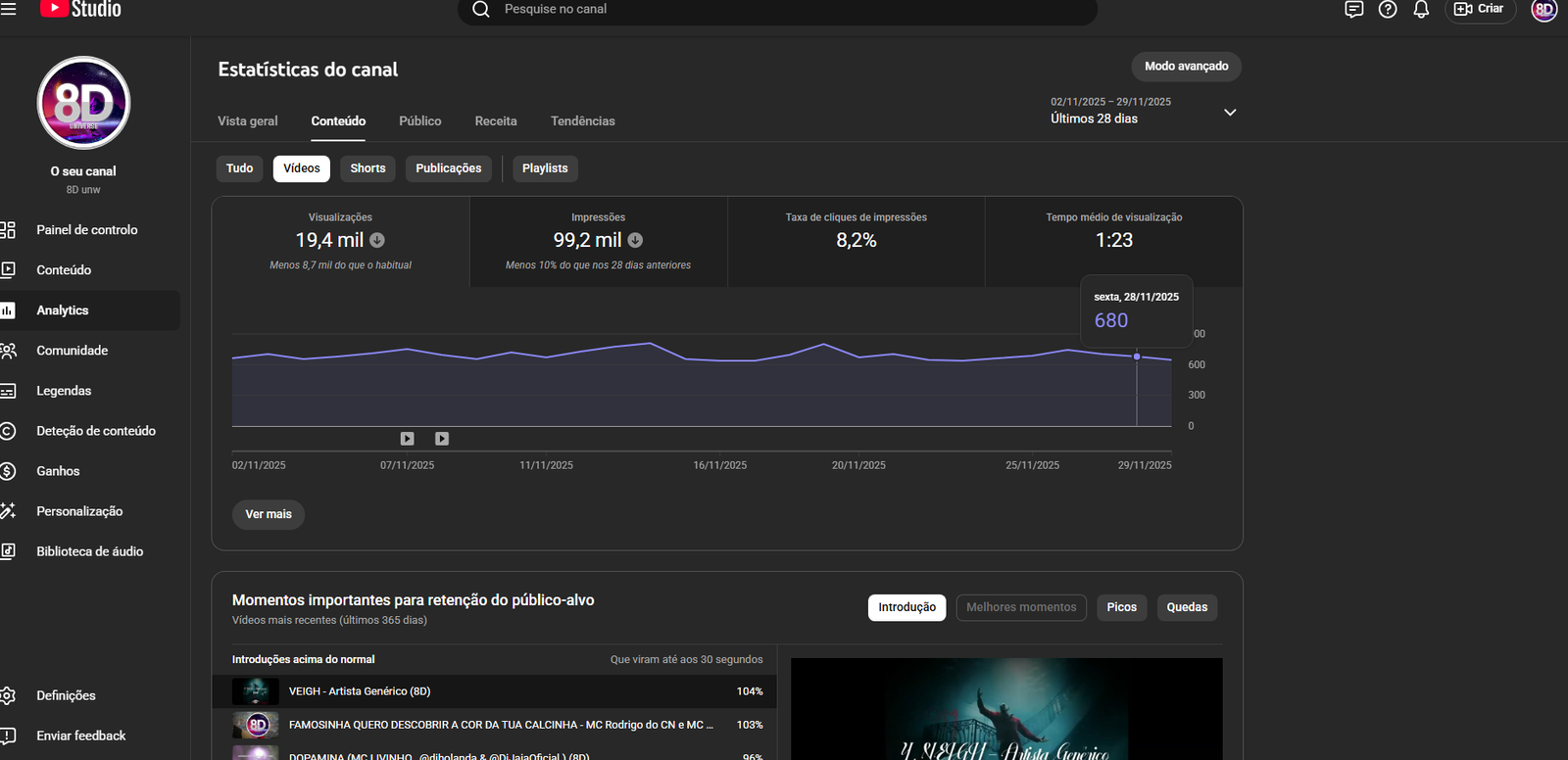1568x760 pixels.
Task: Open the notifications bell
Action: 1421,10
